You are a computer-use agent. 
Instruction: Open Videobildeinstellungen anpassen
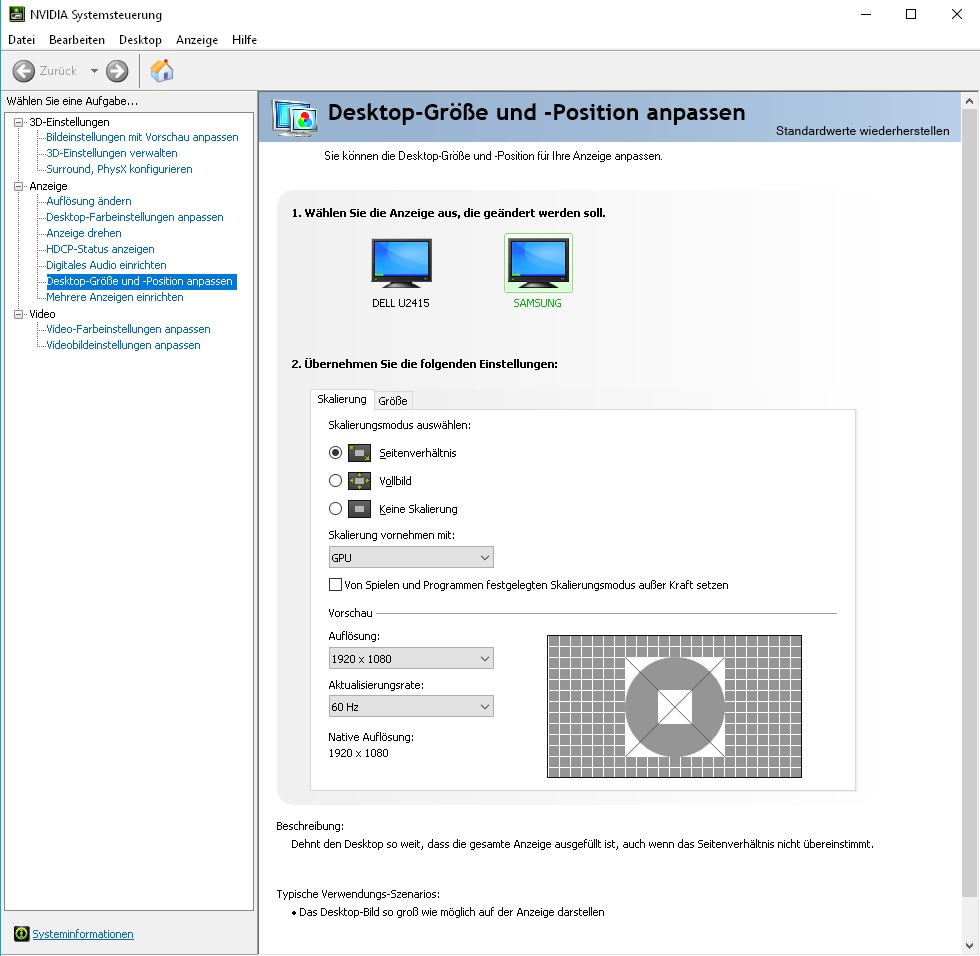(x=123, y=346)
